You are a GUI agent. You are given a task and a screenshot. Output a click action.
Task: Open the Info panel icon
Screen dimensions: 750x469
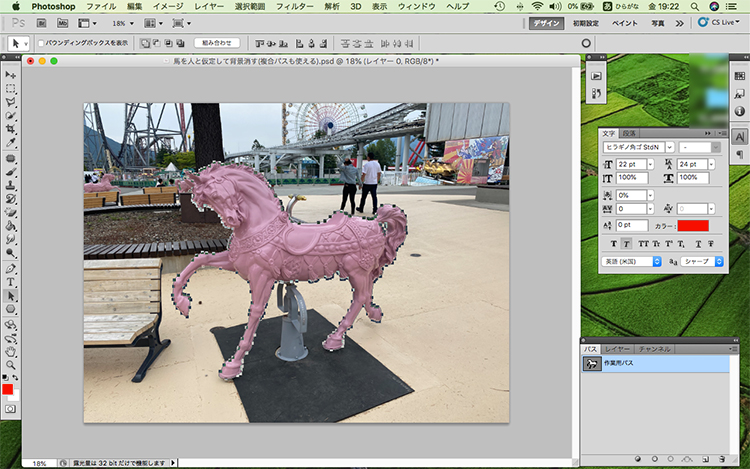pyautogui.click(x=739, y=111)
